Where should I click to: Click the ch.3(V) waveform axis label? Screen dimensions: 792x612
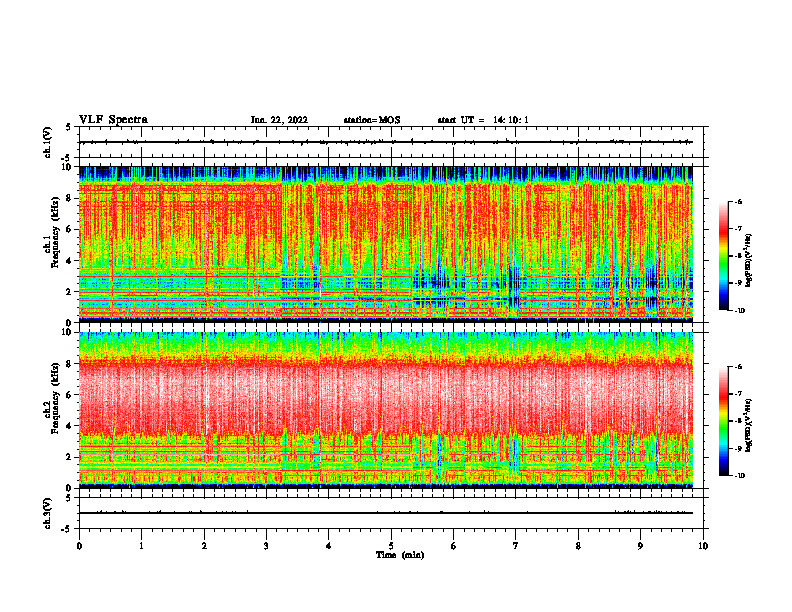click(x=48, y=513)
